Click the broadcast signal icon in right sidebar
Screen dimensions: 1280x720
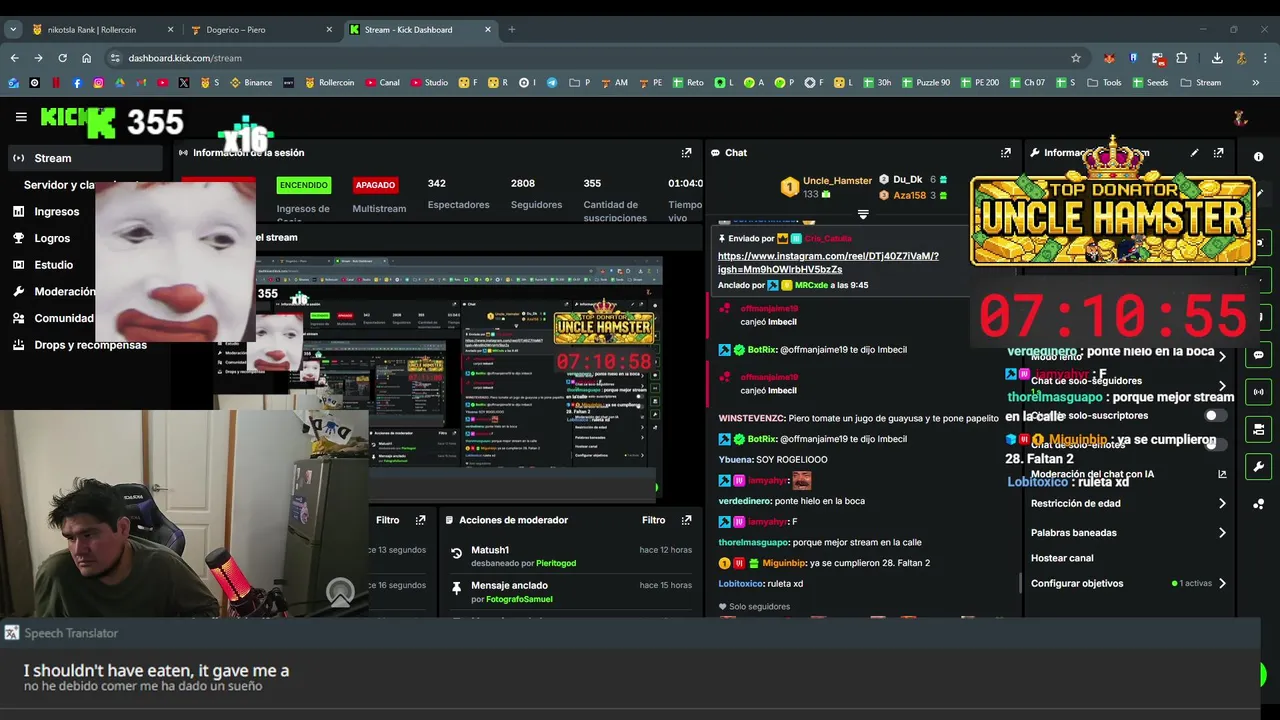click(1258, 392)
